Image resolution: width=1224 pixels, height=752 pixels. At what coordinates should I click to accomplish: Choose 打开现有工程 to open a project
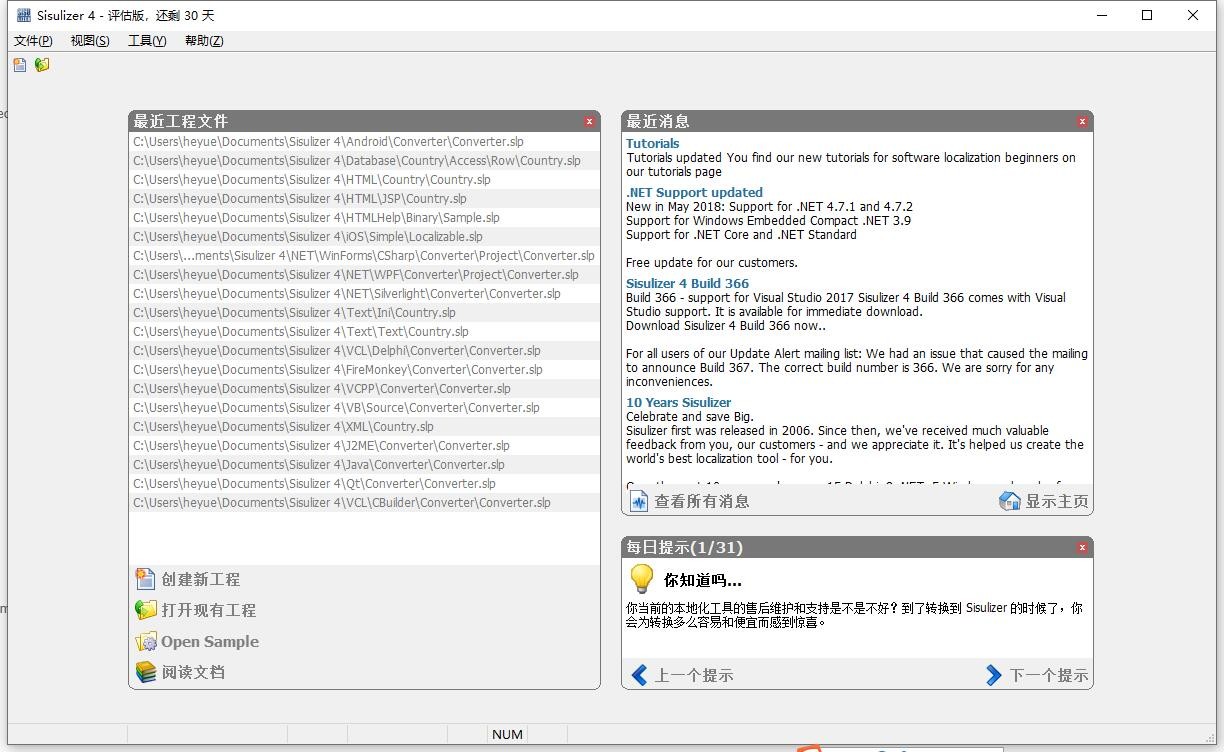[x=209, y=610]
